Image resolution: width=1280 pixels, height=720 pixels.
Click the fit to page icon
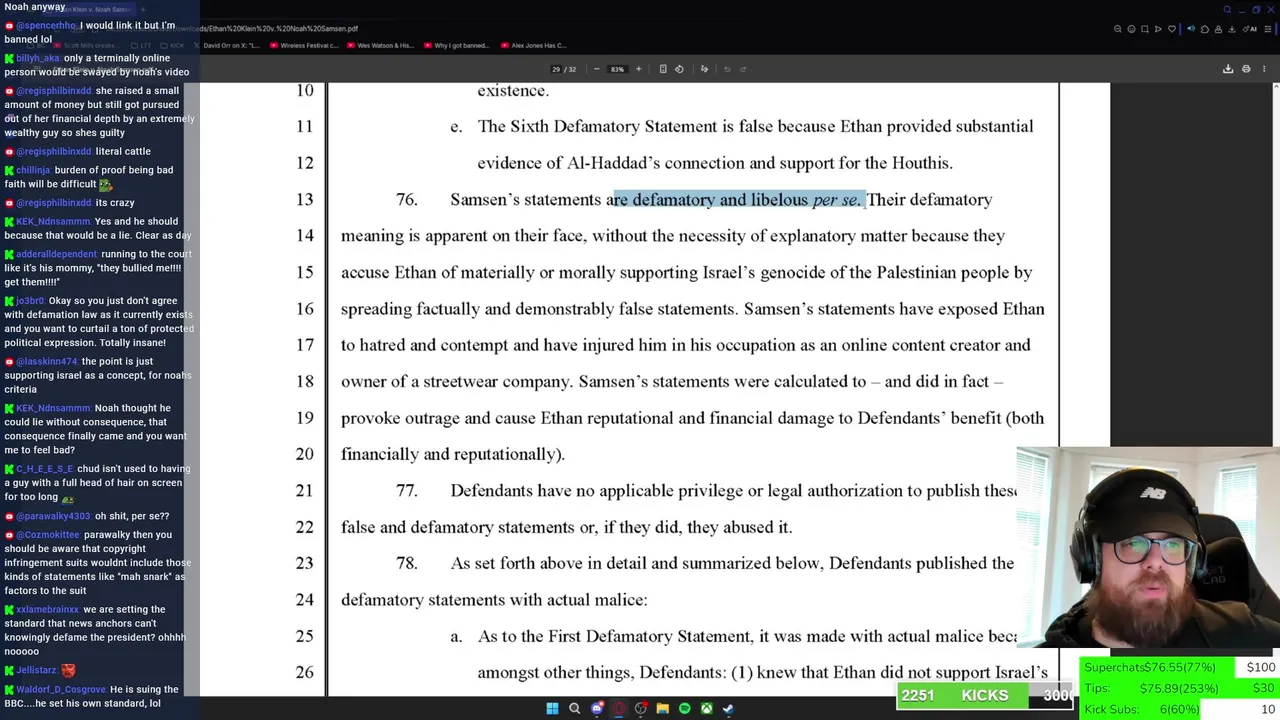(x=663, y=69)
